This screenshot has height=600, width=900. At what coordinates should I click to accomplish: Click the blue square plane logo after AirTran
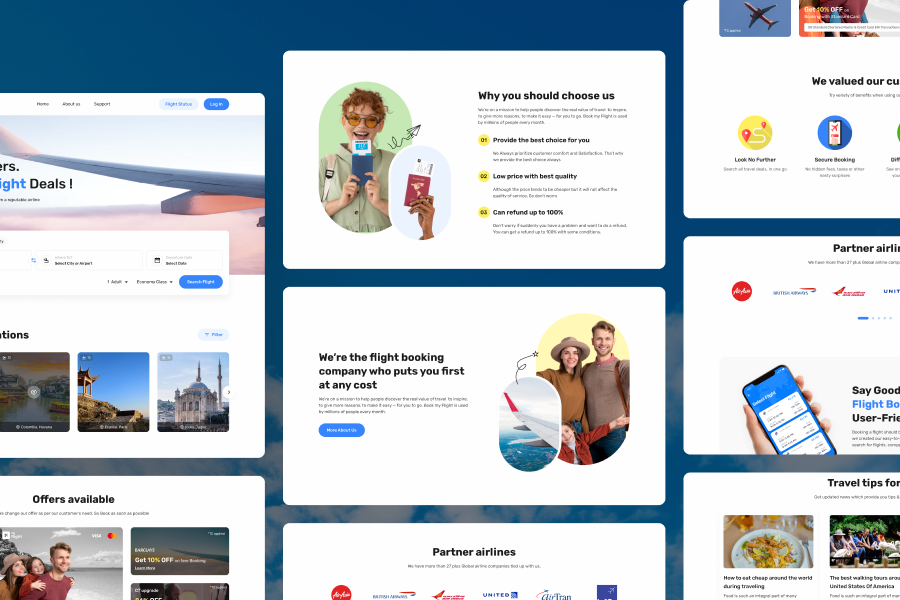tap(607, 593)
